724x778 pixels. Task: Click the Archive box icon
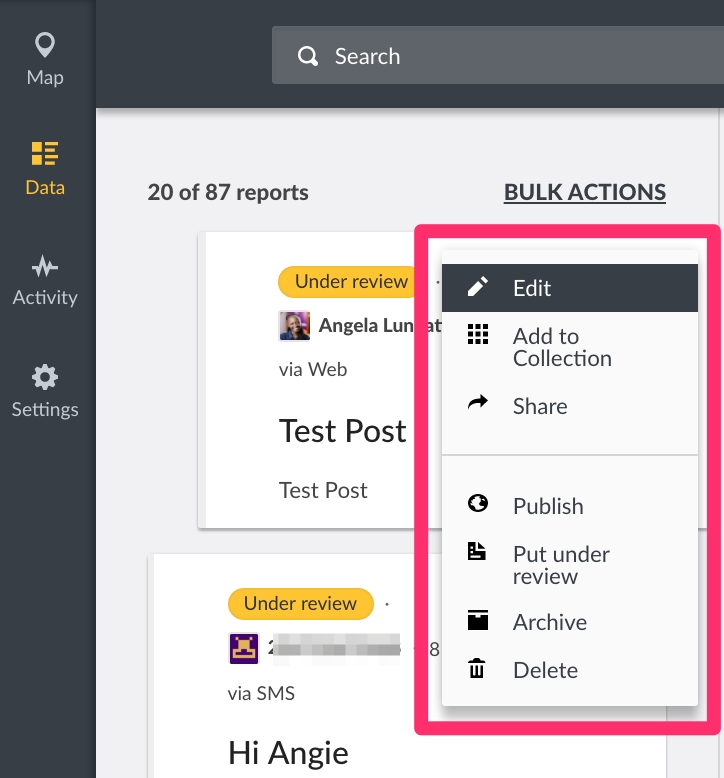[478, 621]
